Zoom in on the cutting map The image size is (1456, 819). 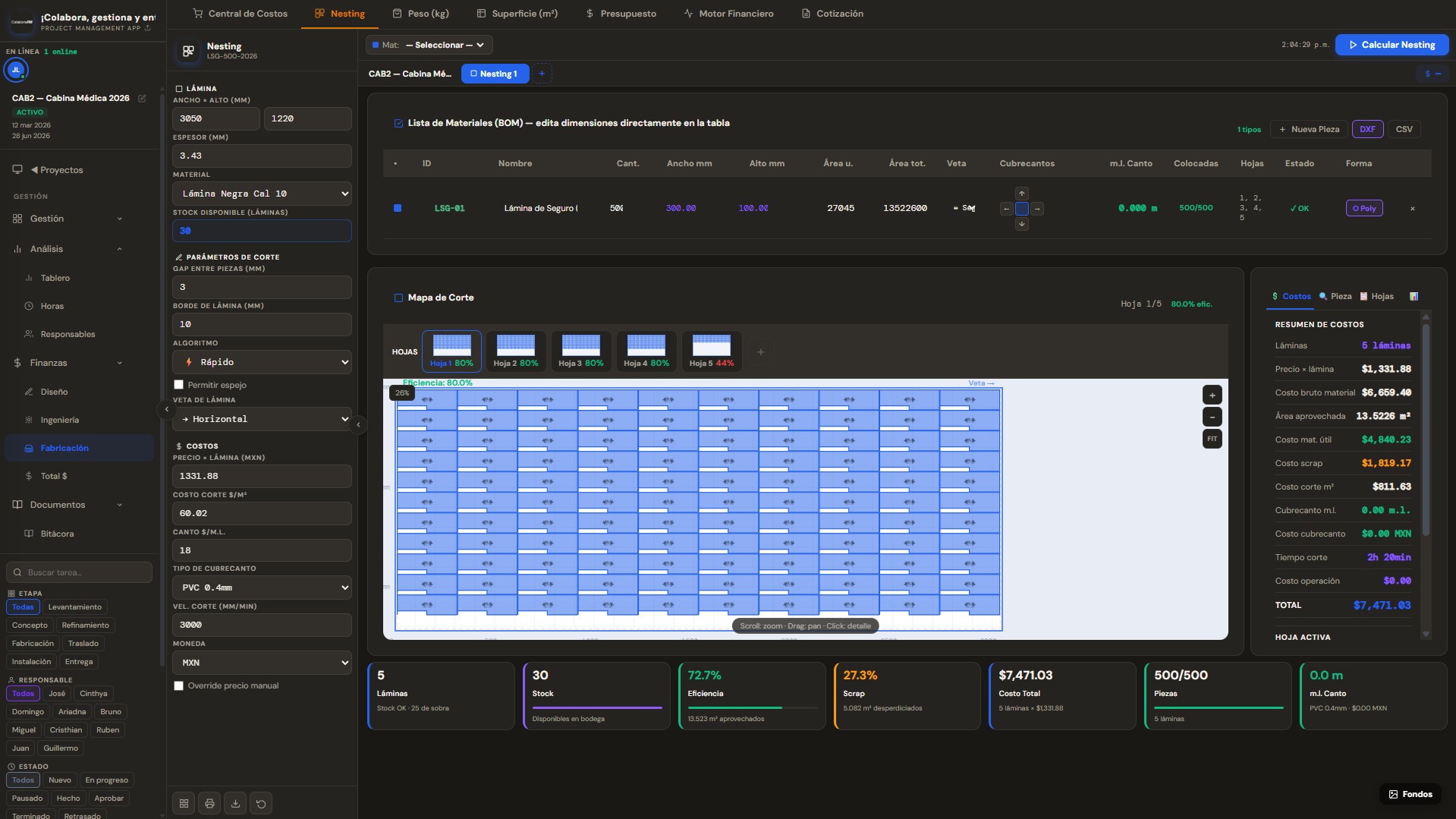pyautogui.click(x=1212, y=395)
